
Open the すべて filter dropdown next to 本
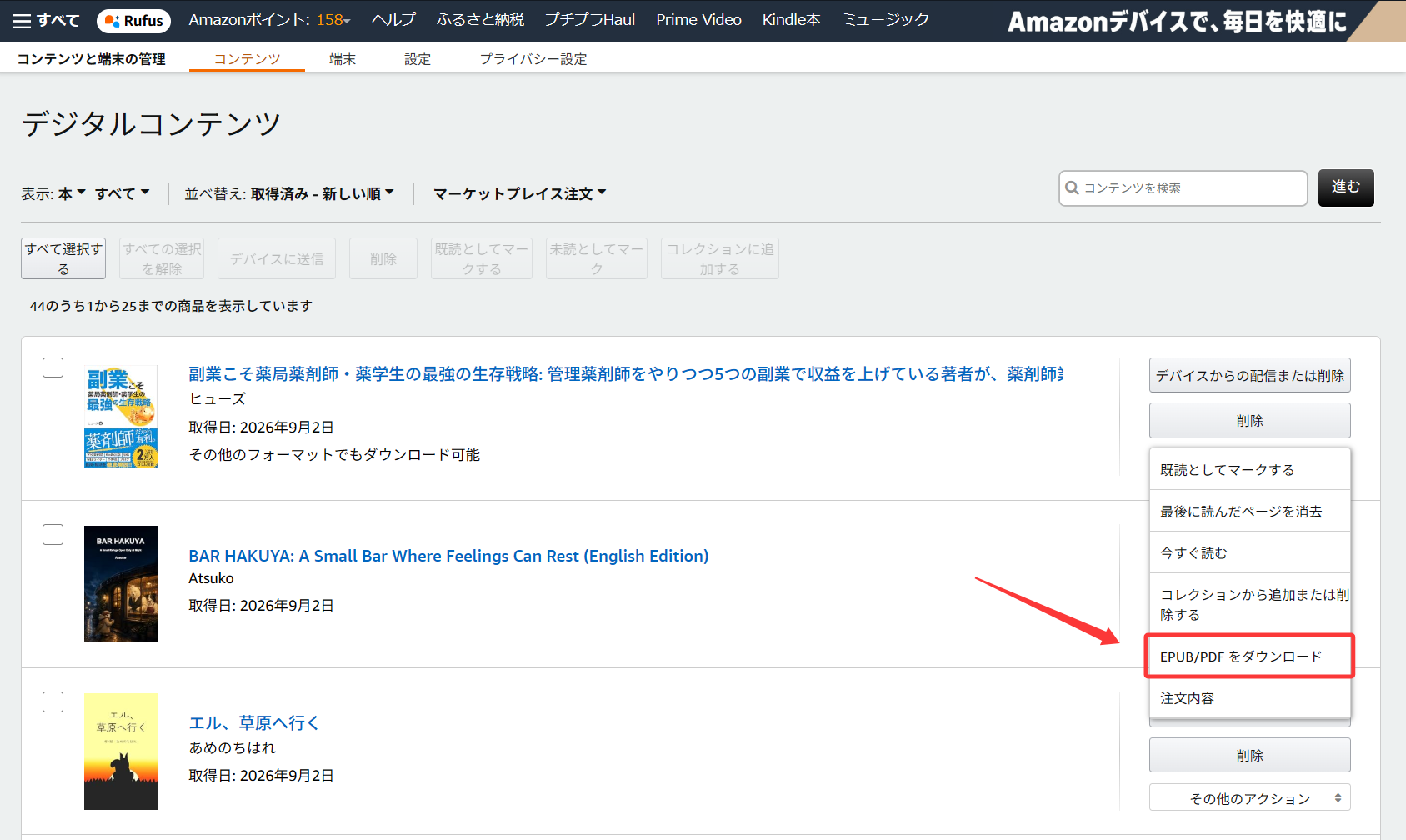122,193
